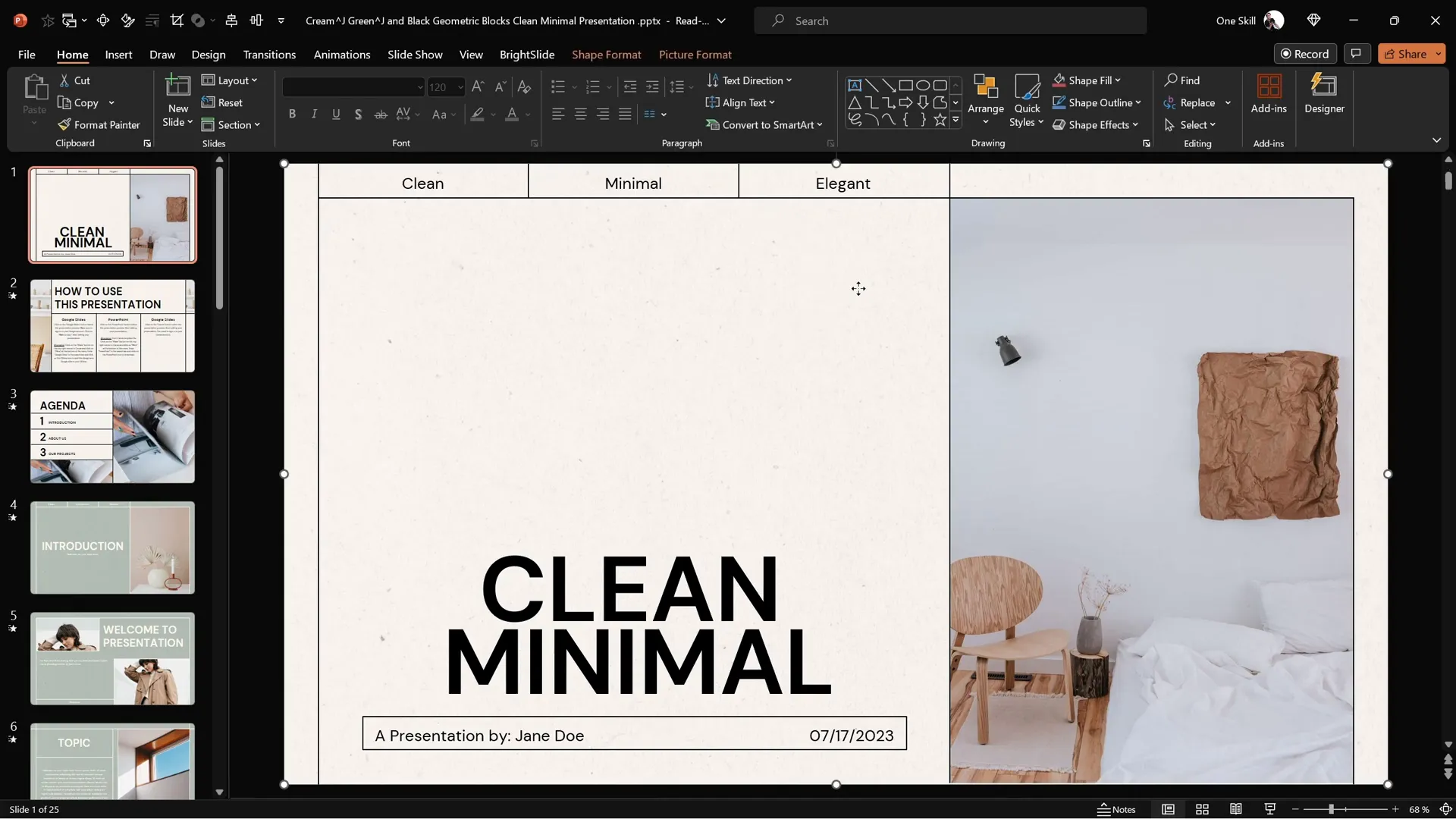Image resolution: width=1456 pixels, height=819 pixels.
Task: Fit slide to current window
Action: point(1445,809)
